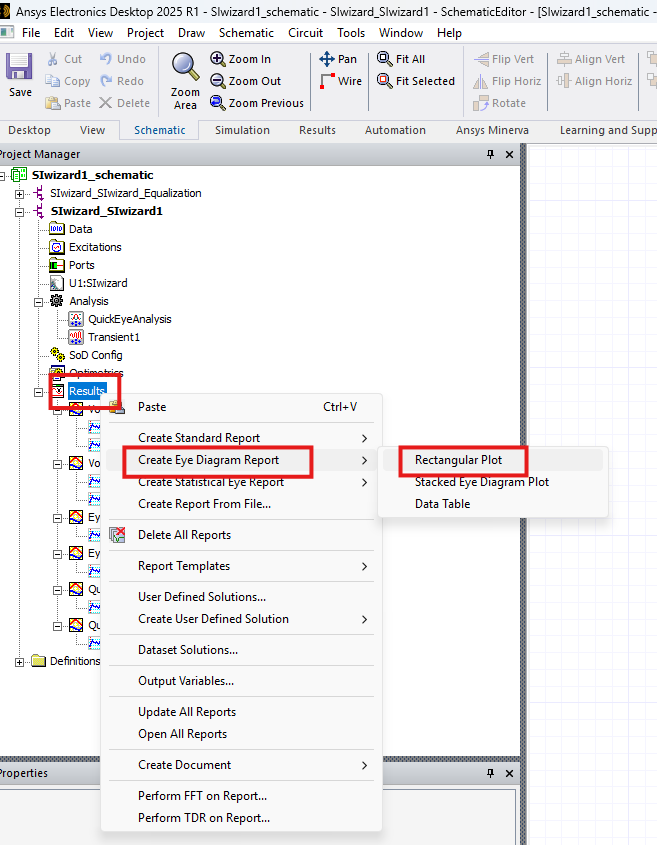Open the Schematic menu in the menu bar
The width and height of the screenshot is (657, 845).
click(x=246, y=33)
